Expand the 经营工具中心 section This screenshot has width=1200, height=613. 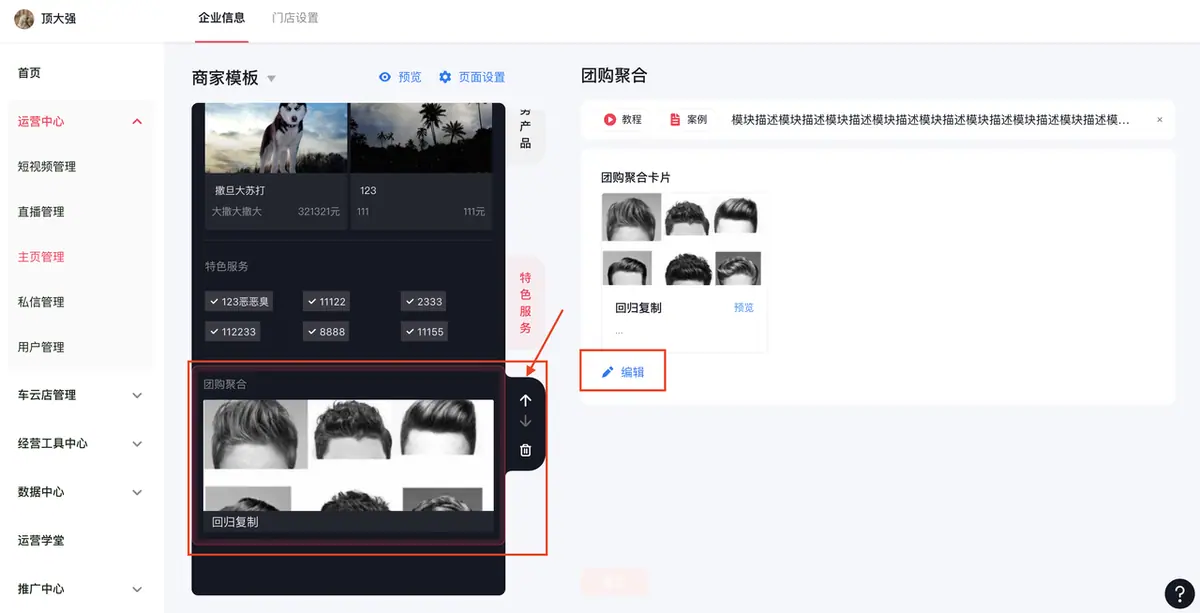pyautogui.click(x=137, y=444)
